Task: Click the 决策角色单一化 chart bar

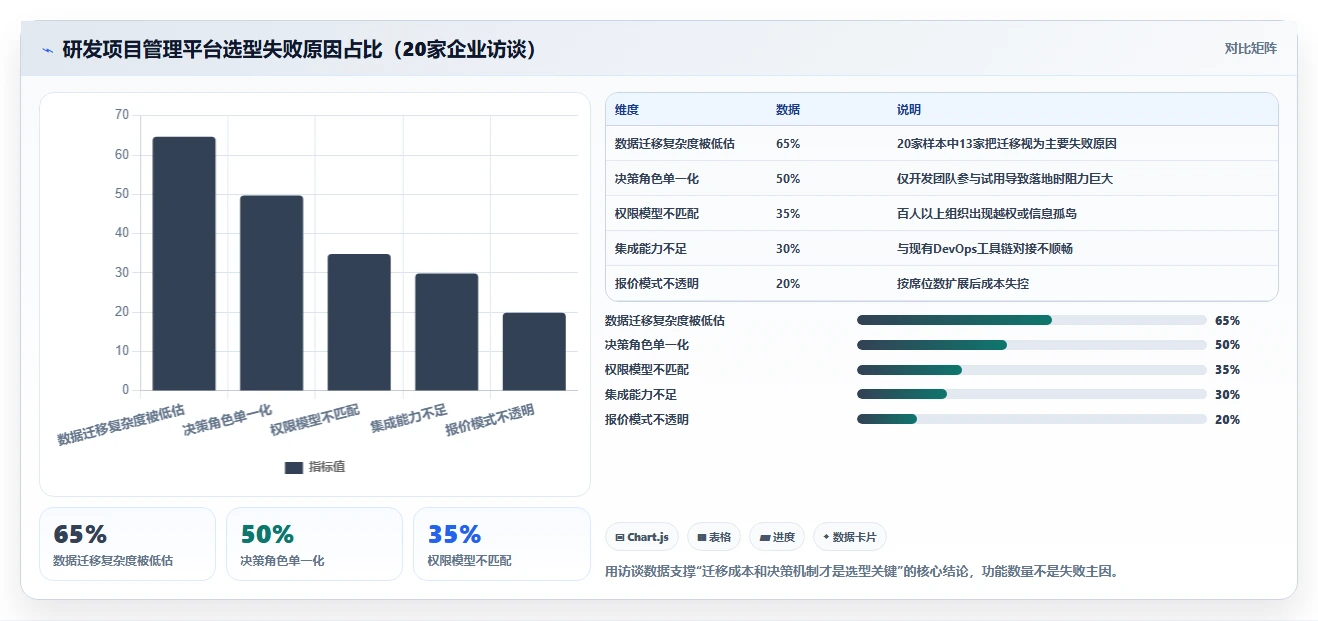Action: click(271, 293)
